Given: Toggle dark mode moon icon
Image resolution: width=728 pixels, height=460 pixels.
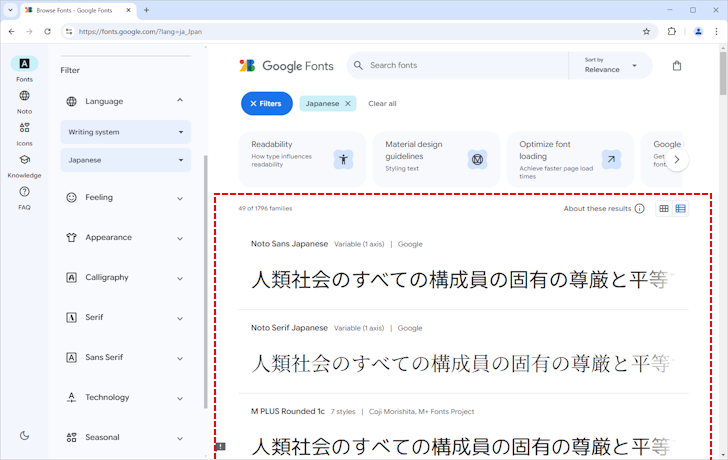Looking at the screenshot, I should (x=25, y=435).
